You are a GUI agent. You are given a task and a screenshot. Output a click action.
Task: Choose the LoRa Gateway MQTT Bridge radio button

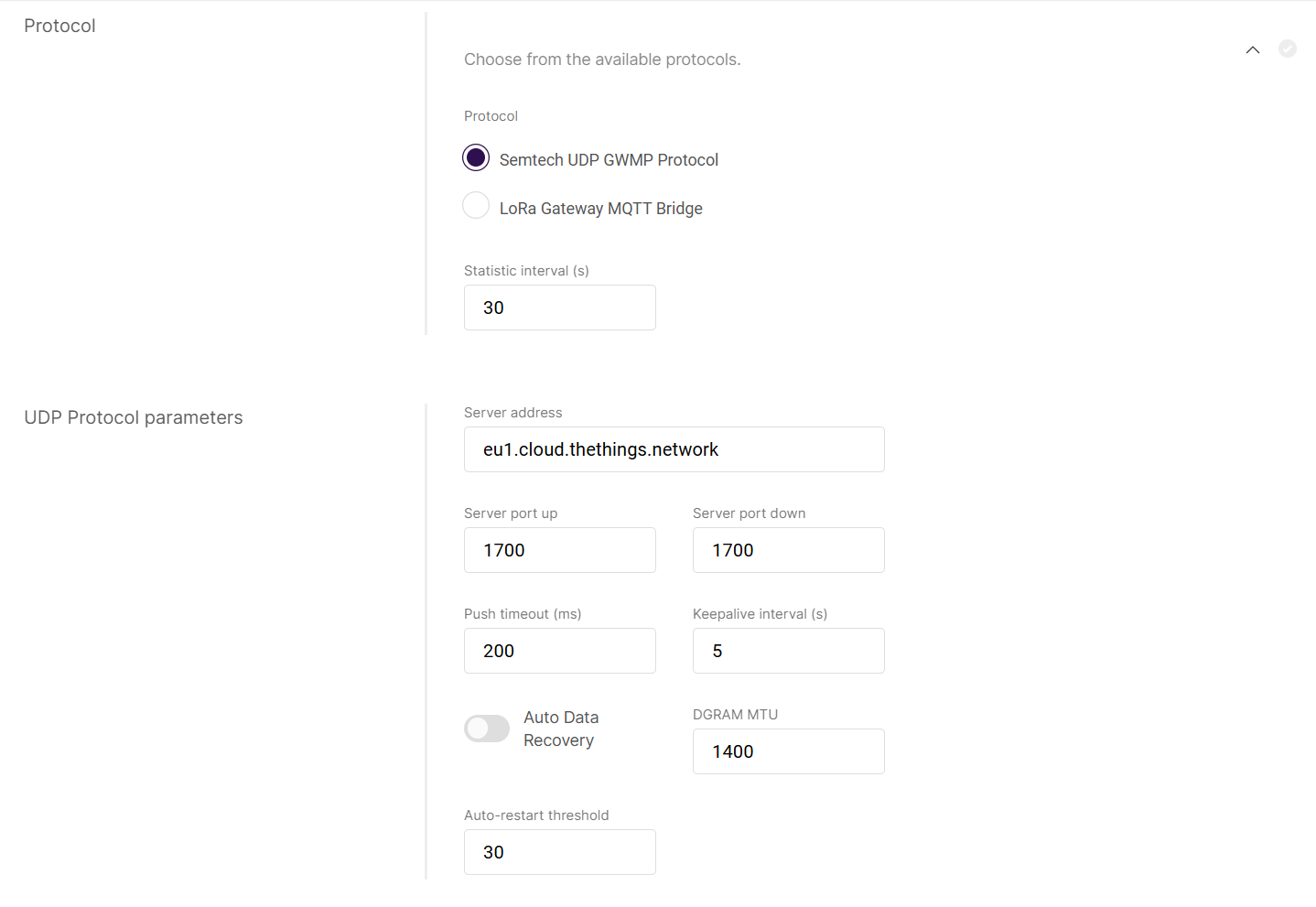(x=476, y=206)
